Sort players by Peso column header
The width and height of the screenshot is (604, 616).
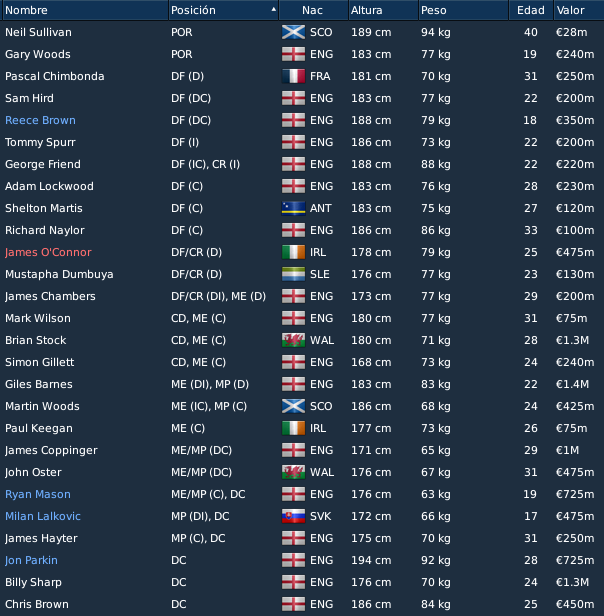click(464, 10)
